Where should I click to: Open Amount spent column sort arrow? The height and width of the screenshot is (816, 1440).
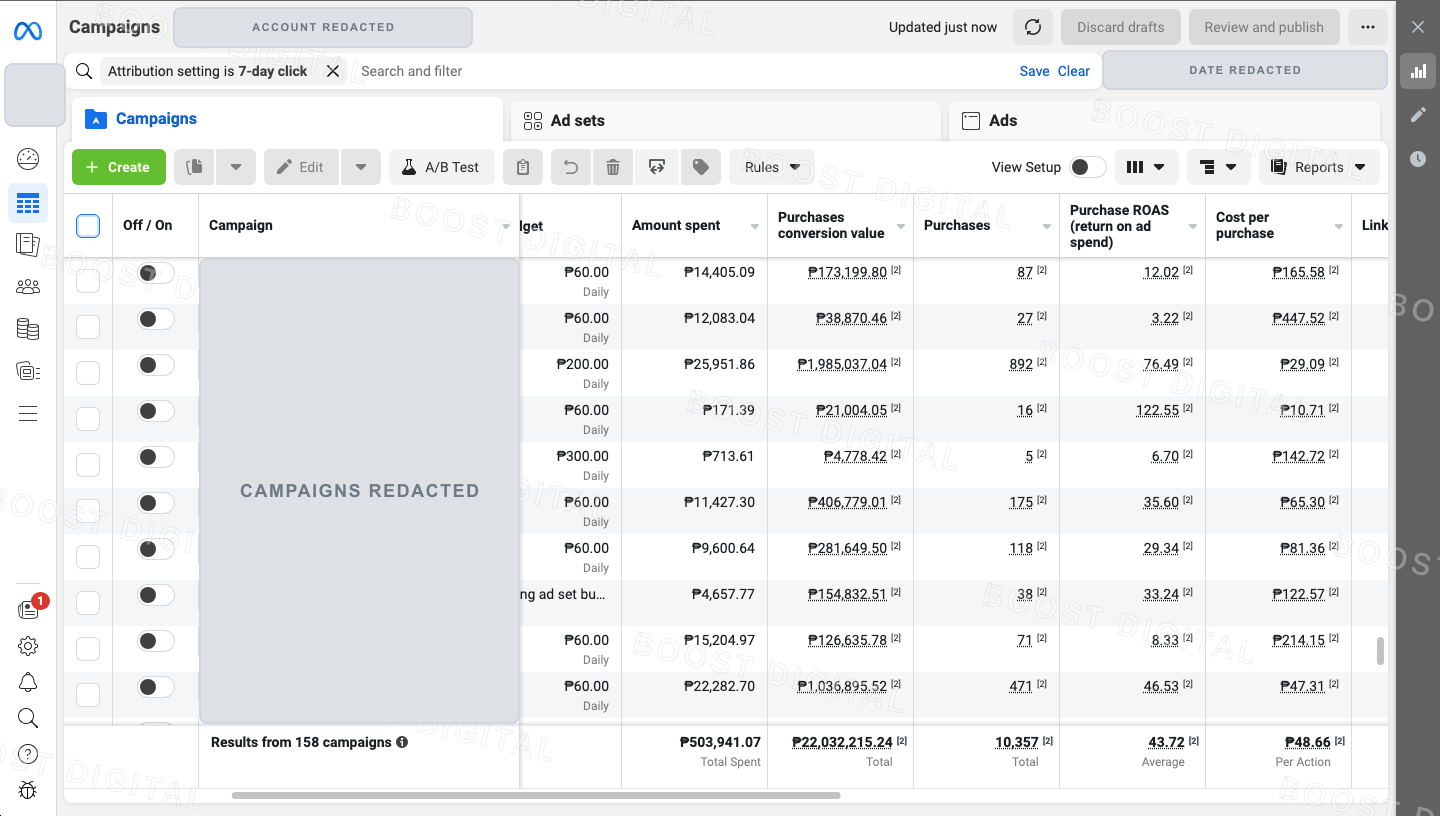click(x=755, y=227)
